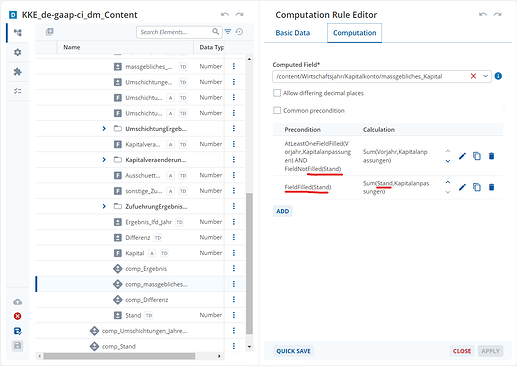
Task: Enable Common precondition checkbox
Action: (277, 110)
